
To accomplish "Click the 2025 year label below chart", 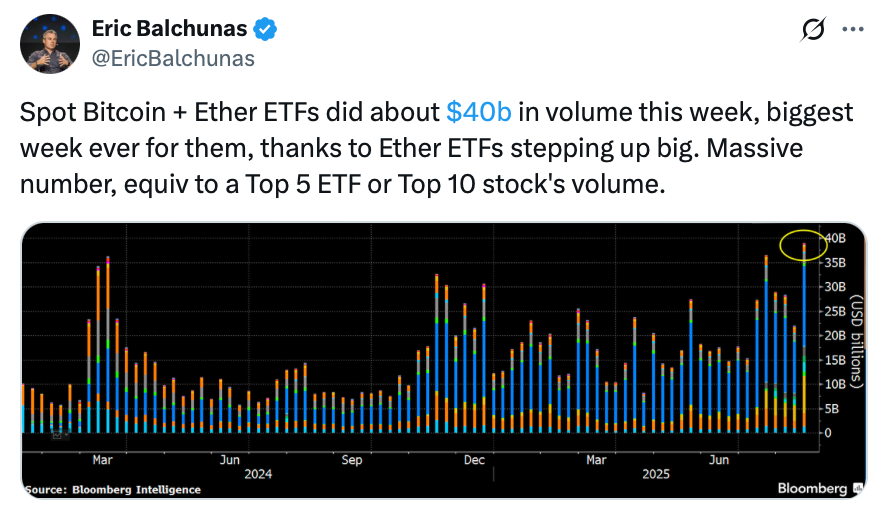I will (656, 474).
